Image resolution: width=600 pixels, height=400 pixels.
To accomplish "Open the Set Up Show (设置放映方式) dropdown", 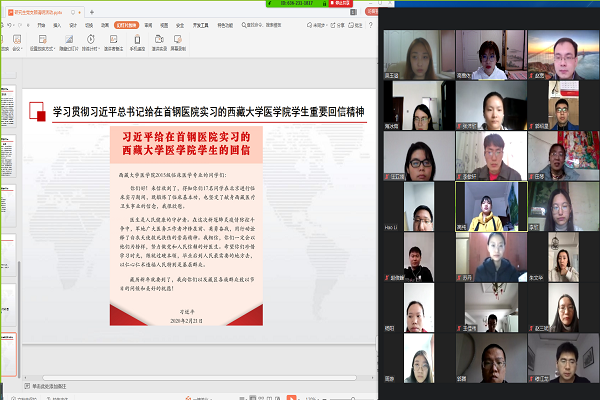I will tap(46, 47).
